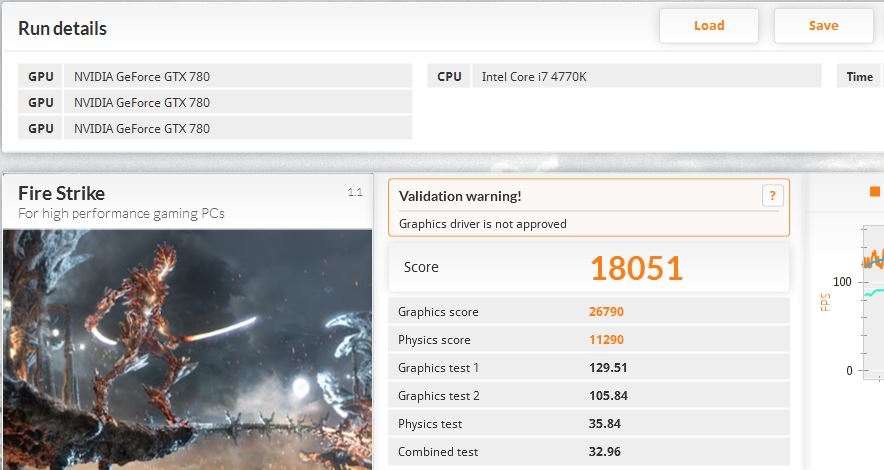Viewport: 884px width, 470px height.
Task: Select the second GPU NVIDIA GeForce GTX 780 row
Action: (215, 102)
